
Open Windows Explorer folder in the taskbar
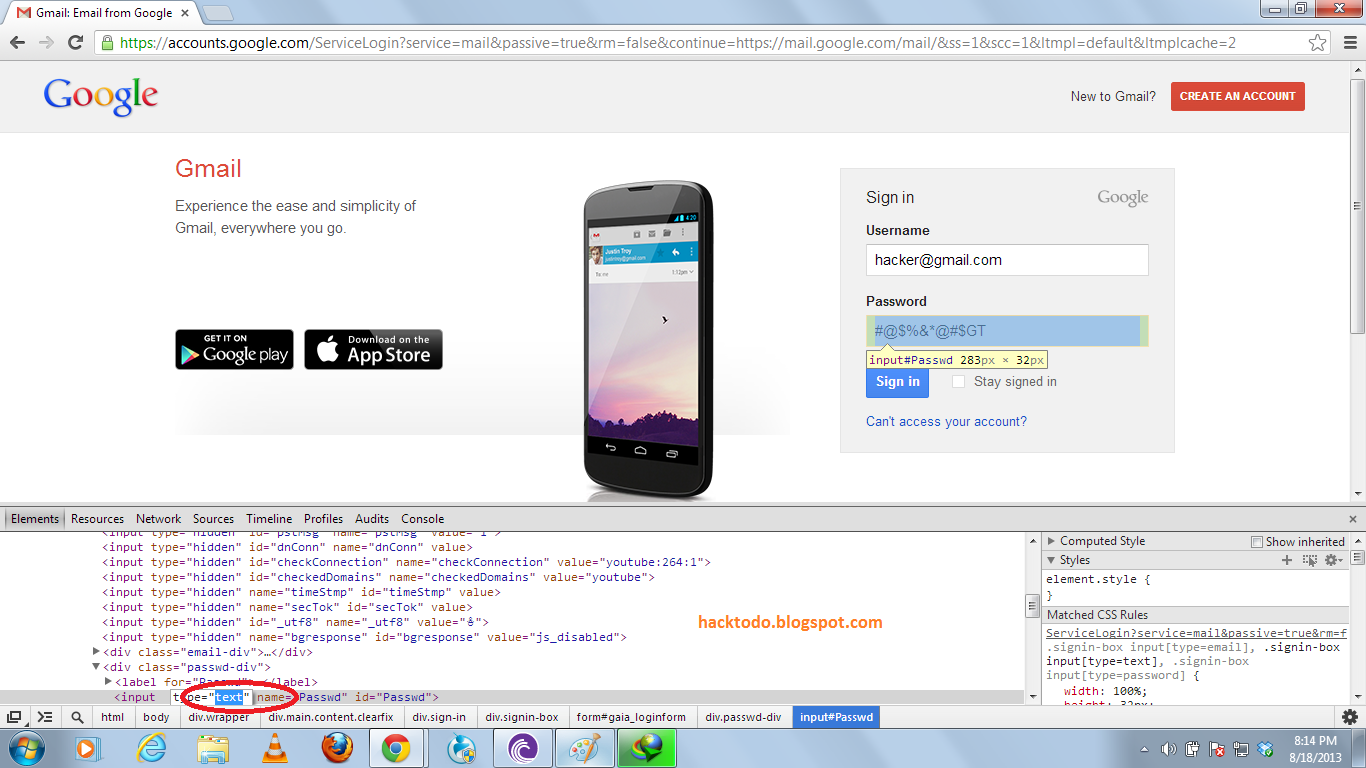click(x=213, y=748)
